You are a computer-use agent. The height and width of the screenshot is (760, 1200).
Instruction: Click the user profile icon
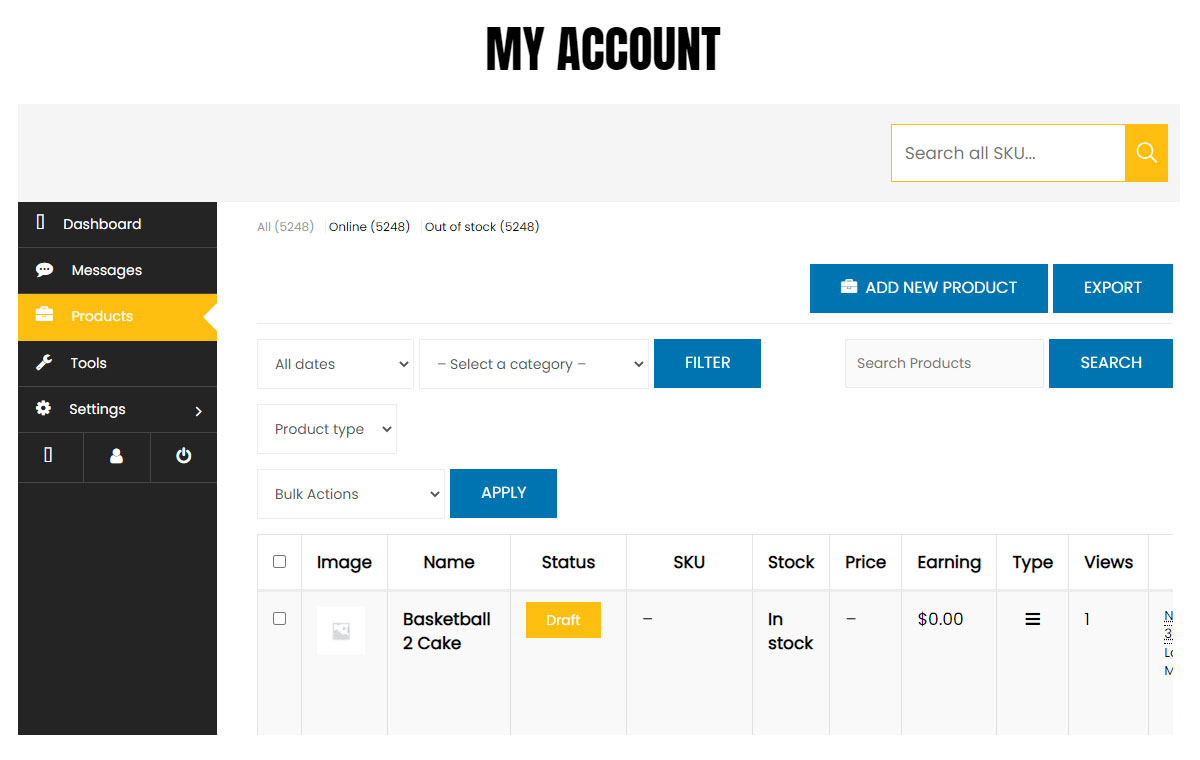(116, 456)
